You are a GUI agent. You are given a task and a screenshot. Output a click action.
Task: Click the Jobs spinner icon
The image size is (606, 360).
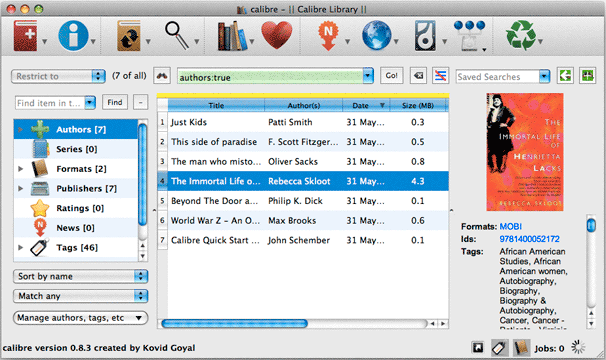coord(578,347)
